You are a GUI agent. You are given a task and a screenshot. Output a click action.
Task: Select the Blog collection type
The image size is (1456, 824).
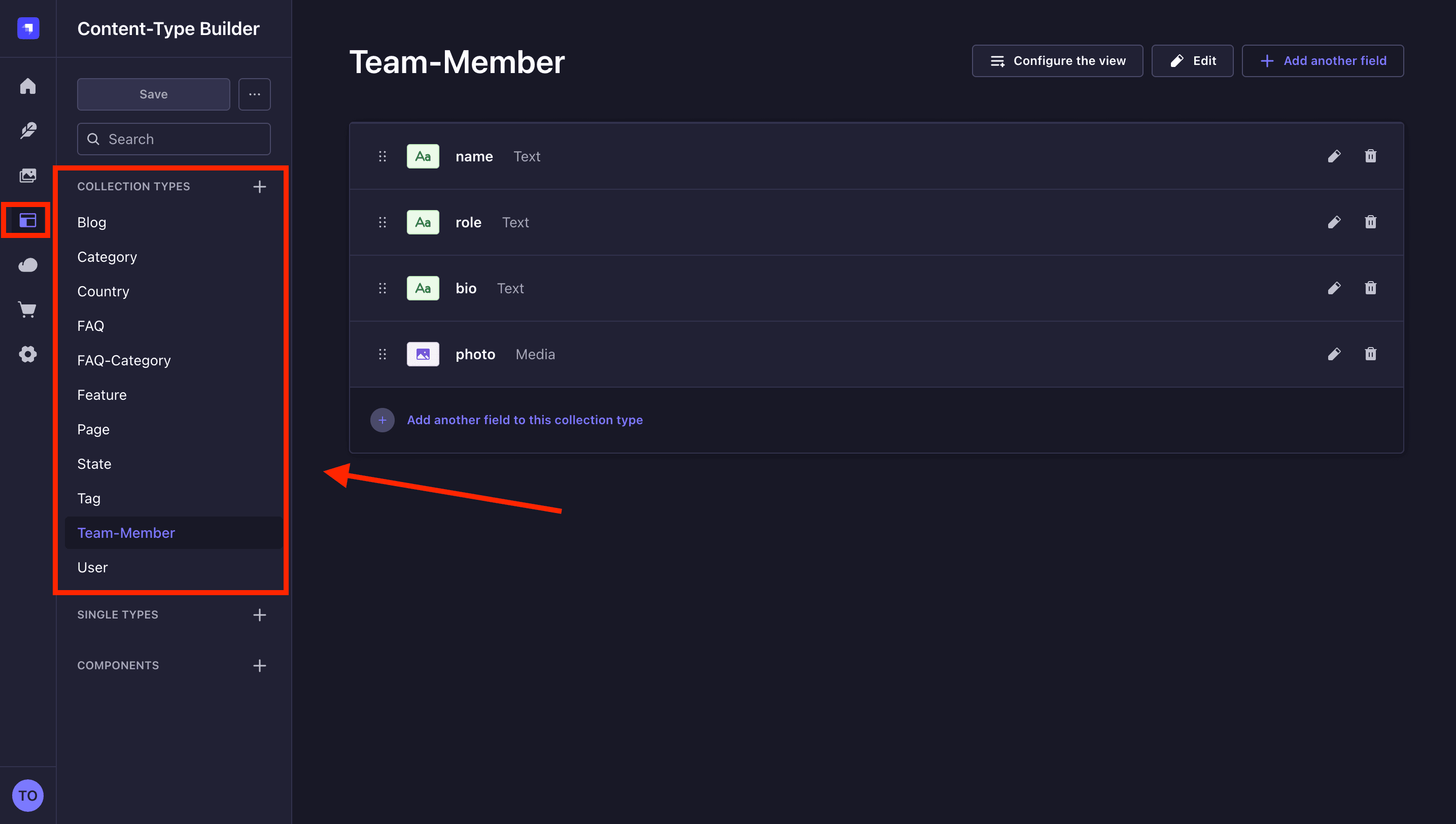click(x=92, y=222)
